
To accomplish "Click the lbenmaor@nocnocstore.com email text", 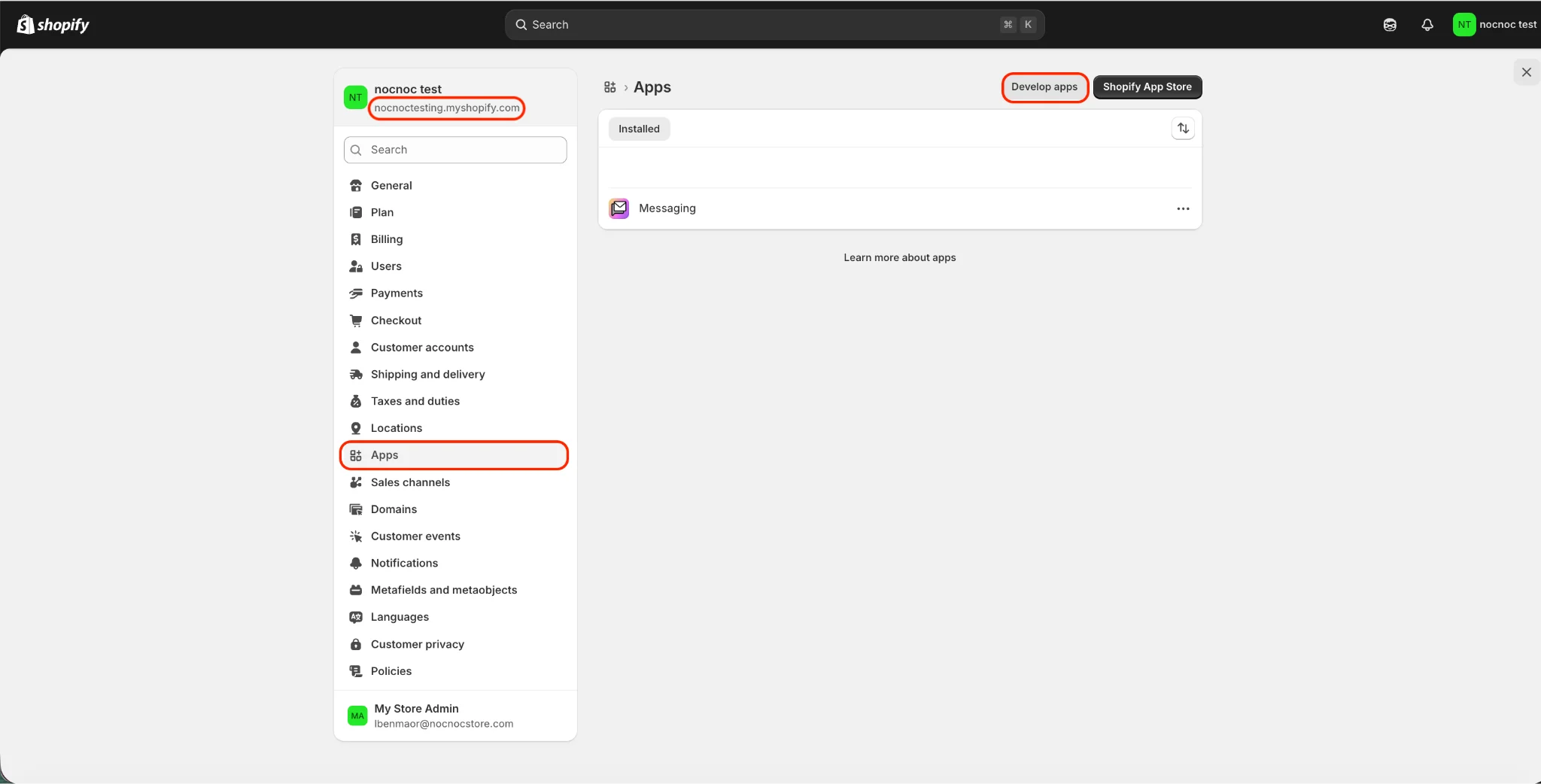I will point(444,724).
